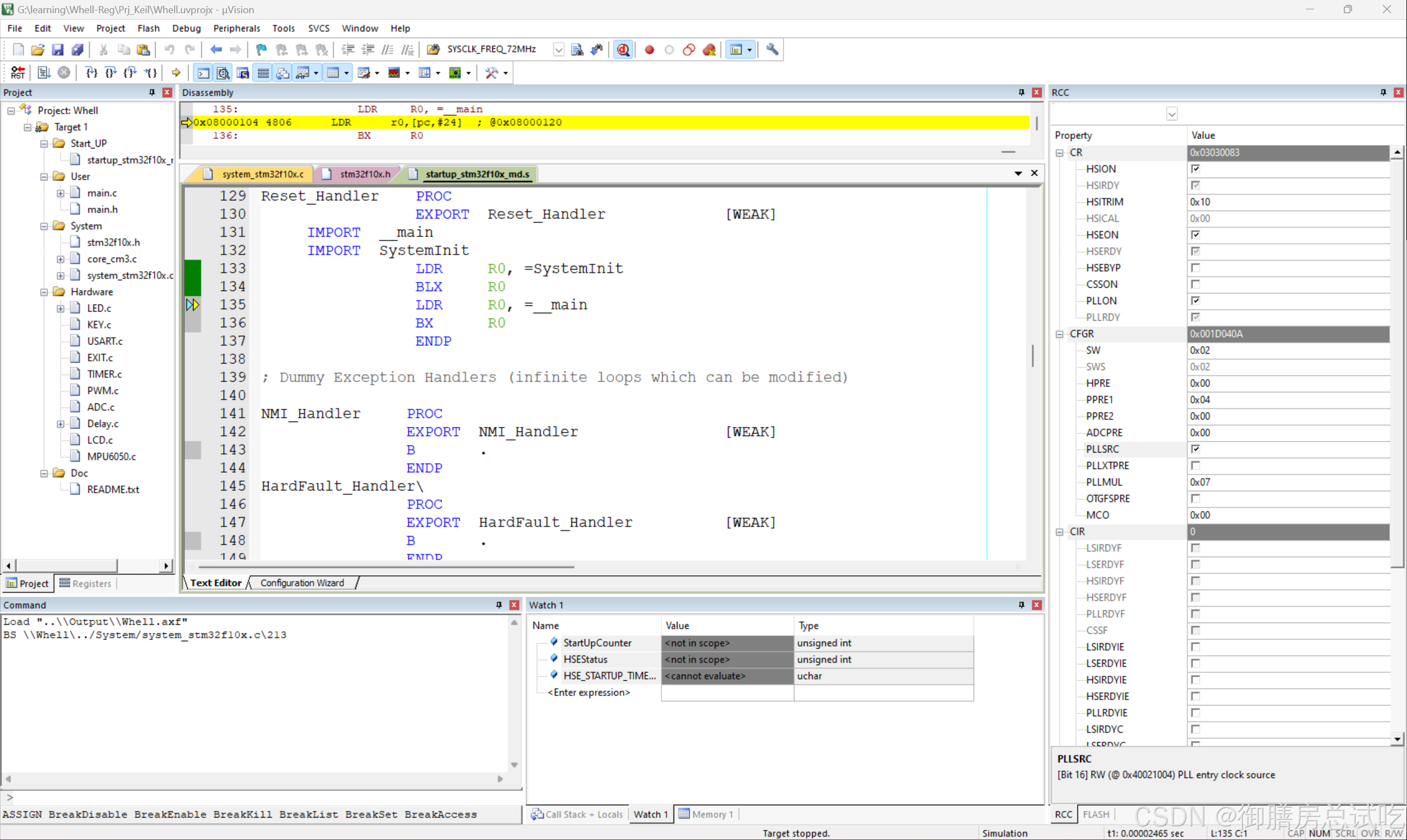Click the Step Over icon
The image size is (1407, 840).
[111, 73]
